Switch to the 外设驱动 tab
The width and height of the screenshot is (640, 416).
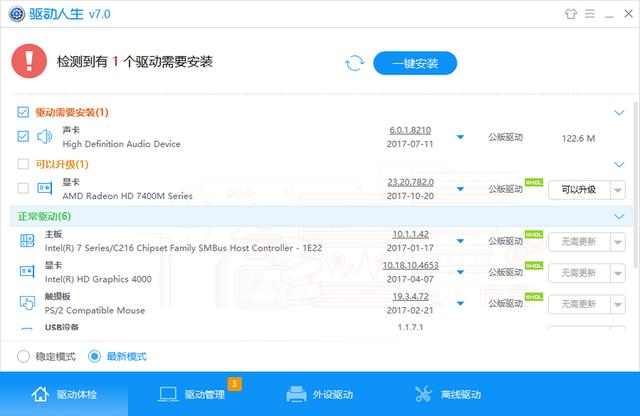point(320,394)
